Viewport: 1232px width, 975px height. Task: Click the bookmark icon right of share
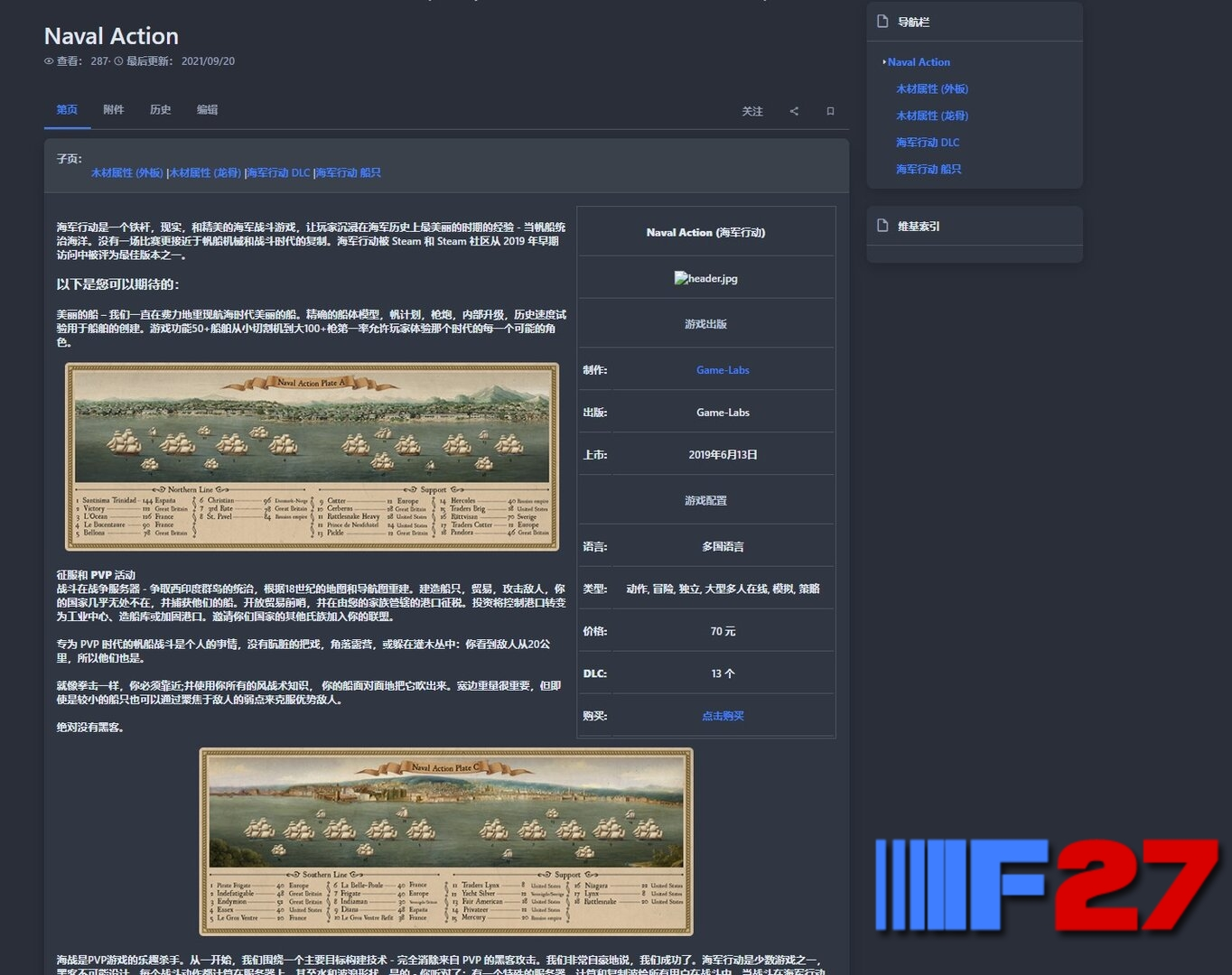pos(830,111)
